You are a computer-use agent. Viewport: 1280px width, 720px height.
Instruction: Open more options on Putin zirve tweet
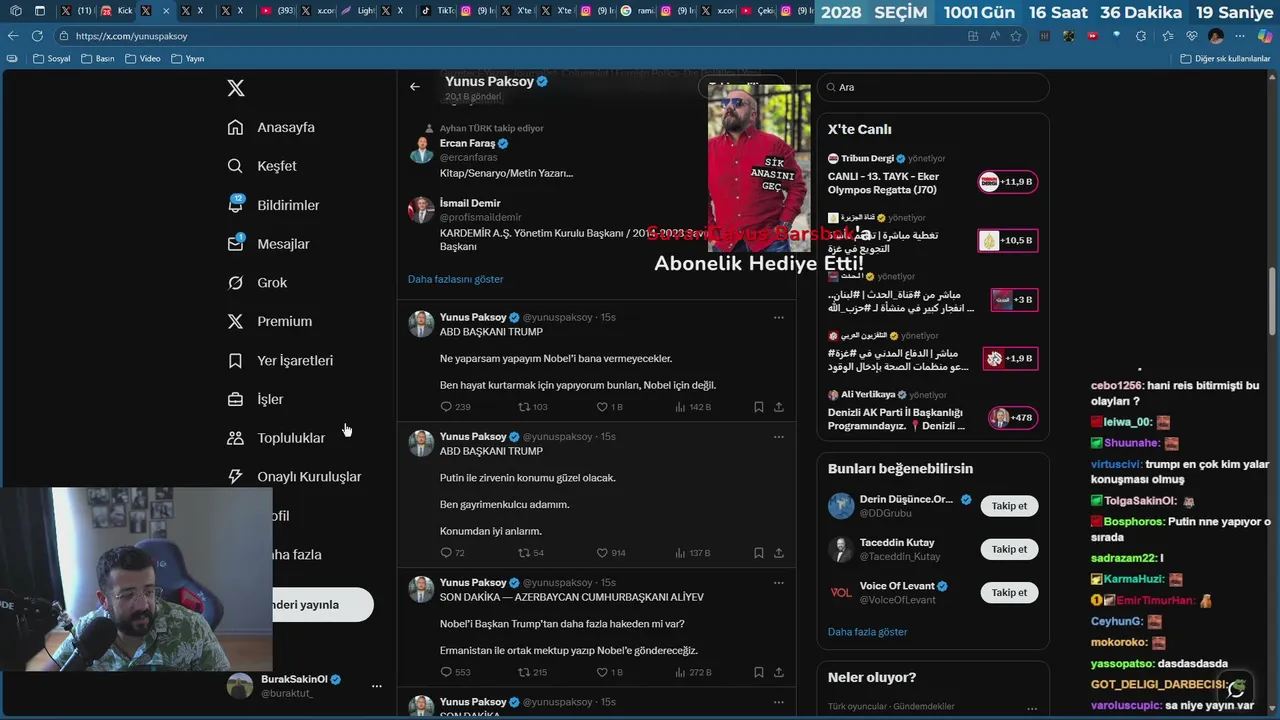(x=779, y=436)
